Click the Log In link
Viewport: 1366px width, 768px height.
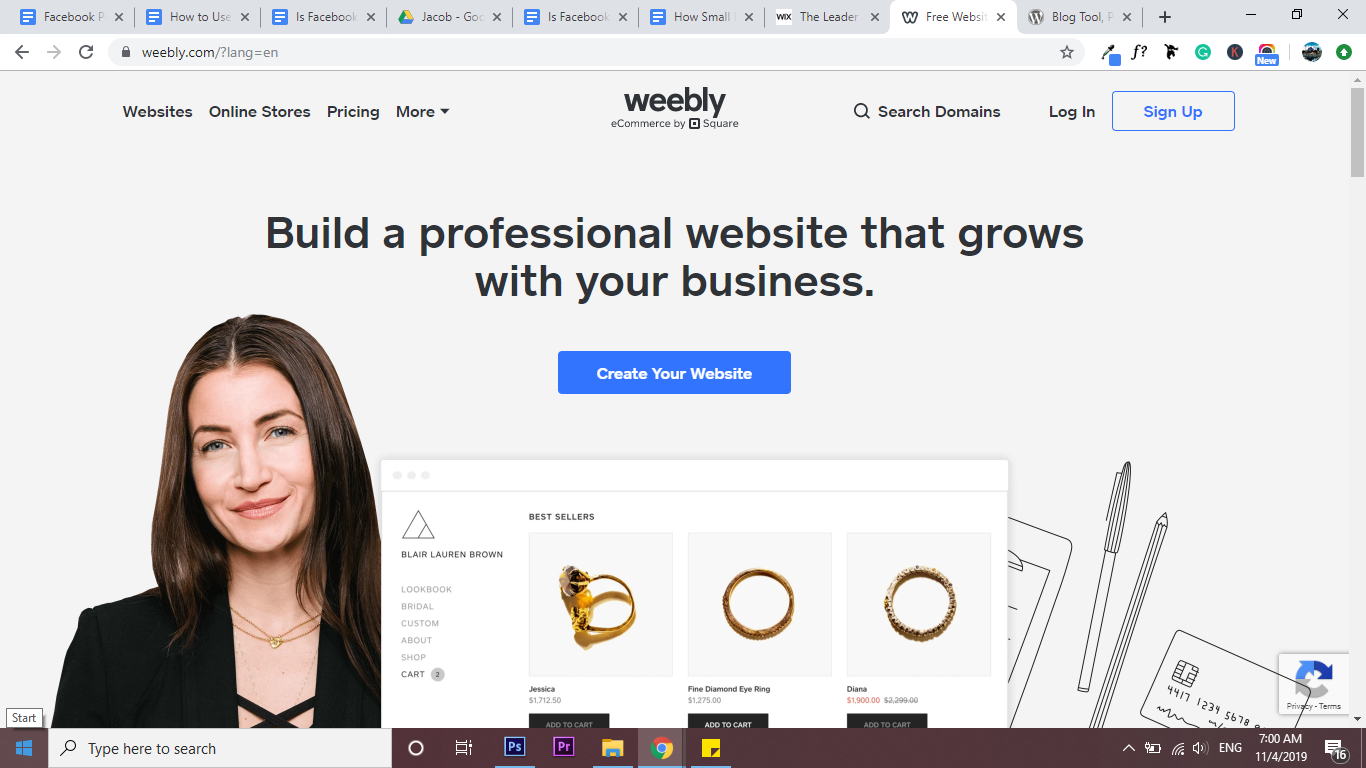1072,111
